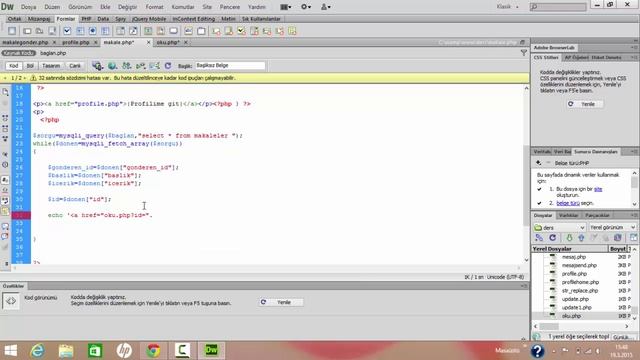Click Başlık title input field

coord(230,66)
